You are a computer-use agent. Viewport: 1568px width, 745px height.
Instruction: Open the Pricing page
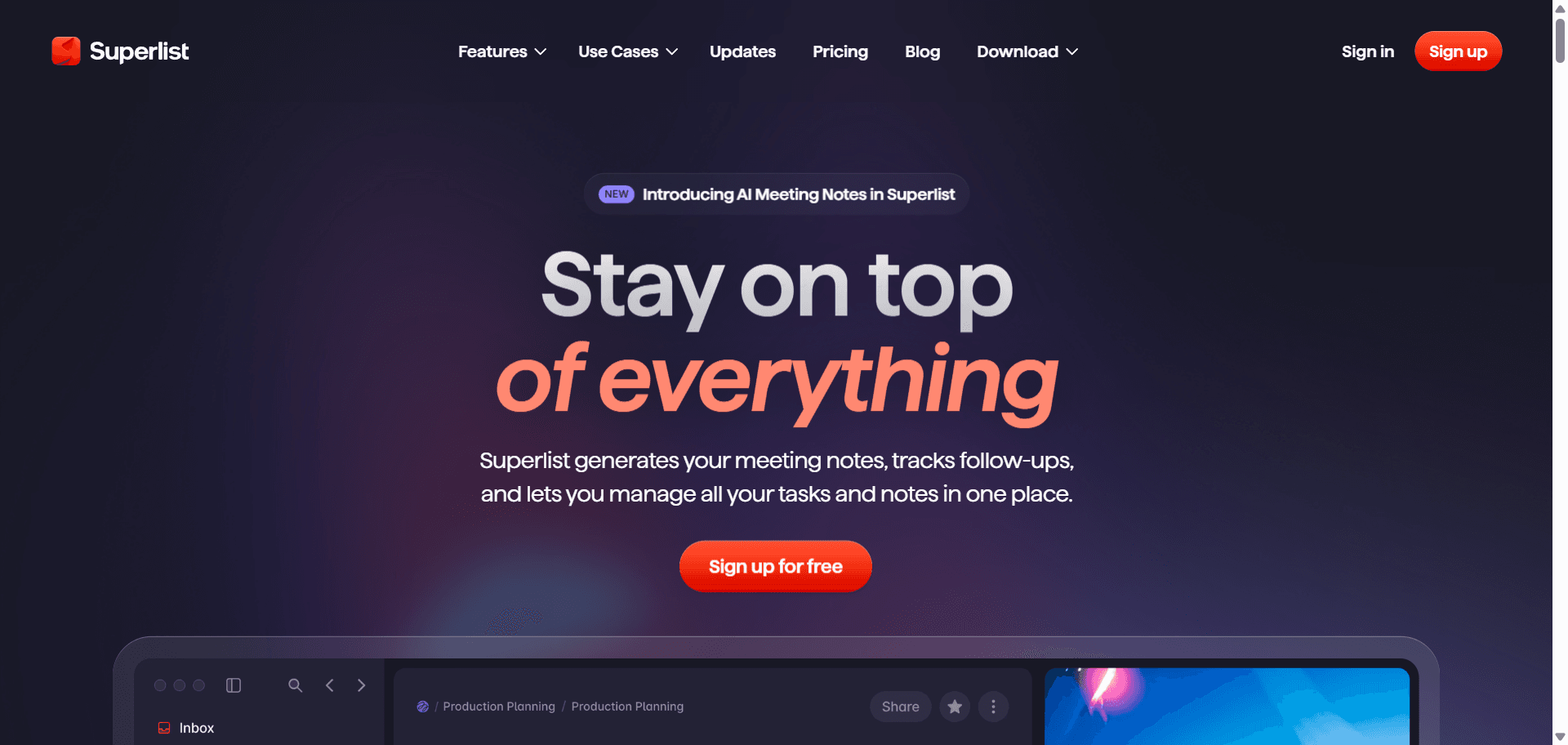point(840,51)
